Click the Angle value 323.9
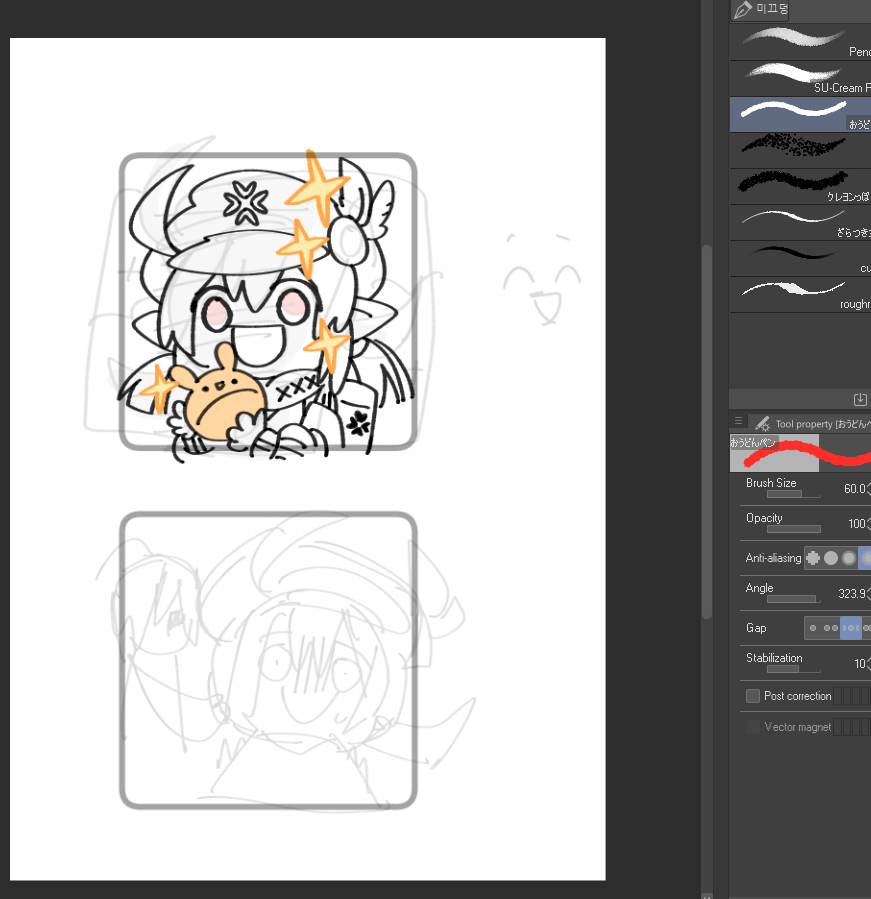871x899 pixels. point(852,593)
